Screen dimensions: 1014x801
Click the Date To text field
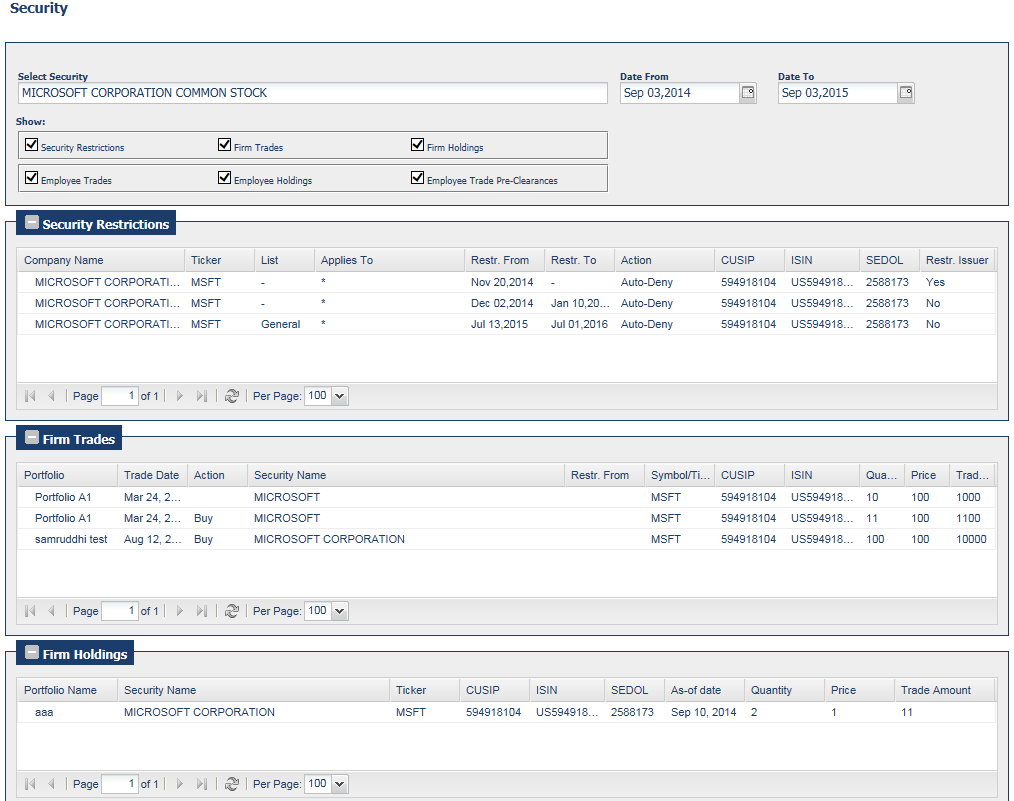click(x=837, y=92)
